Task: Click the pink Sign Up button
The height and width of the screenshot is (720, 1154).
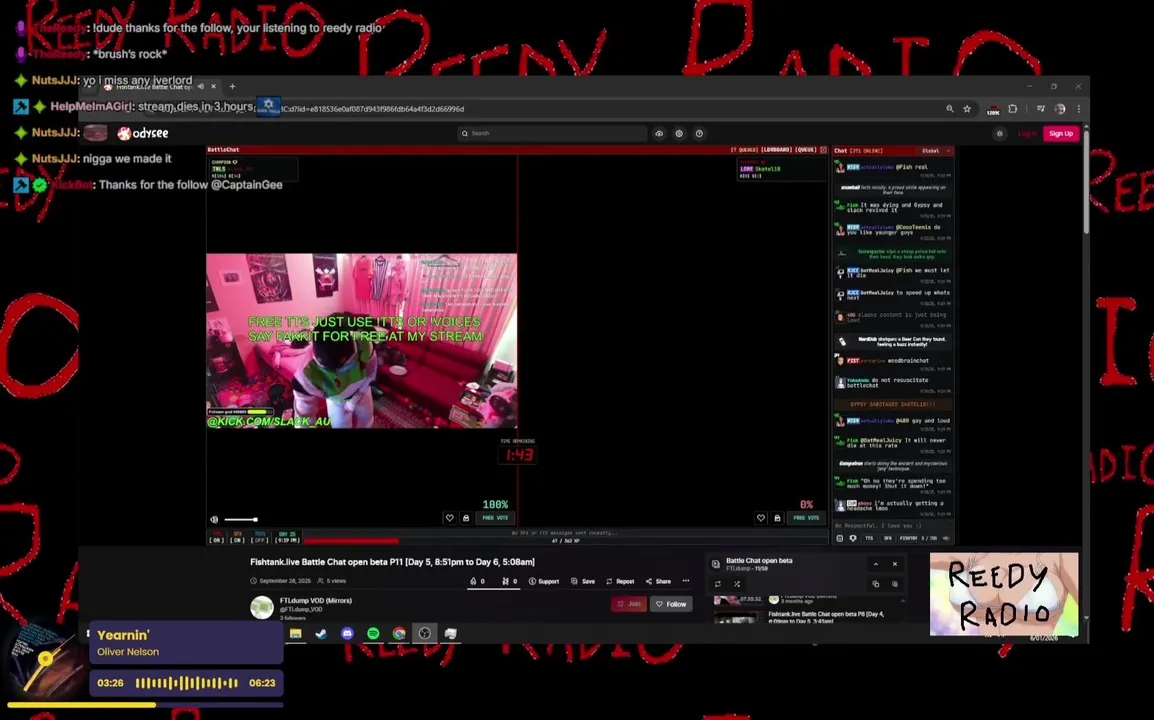Action: pyautogui.click(x=1061, y=133)
